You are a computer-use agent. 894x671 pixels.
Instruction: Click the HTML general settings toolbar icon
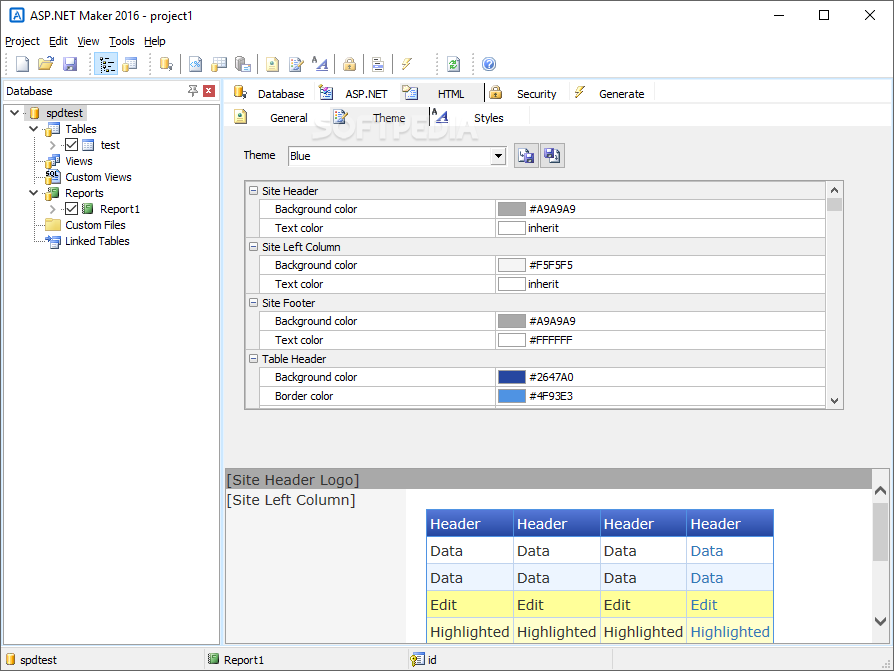[x=273, y=64]
